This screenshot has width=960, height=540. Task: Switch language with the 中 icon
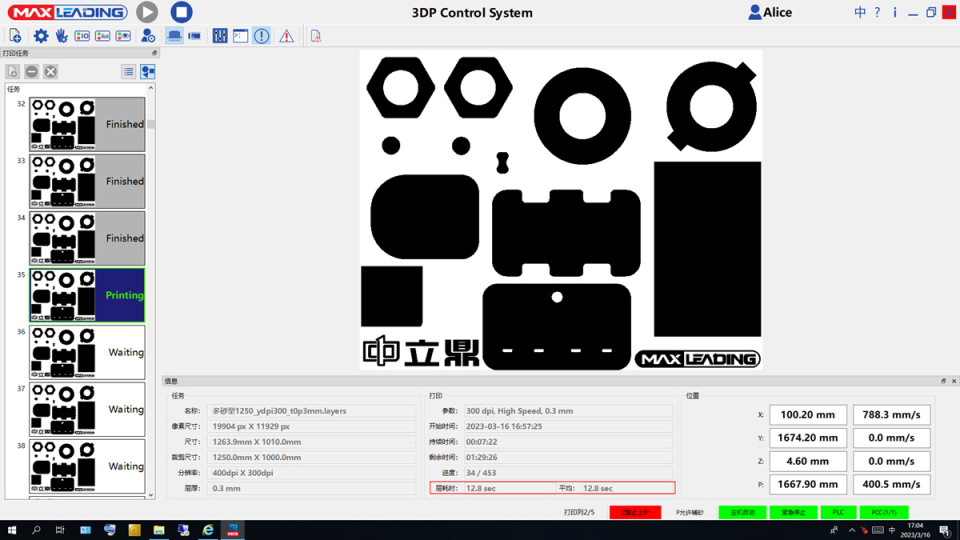click(x=860, y=12)
